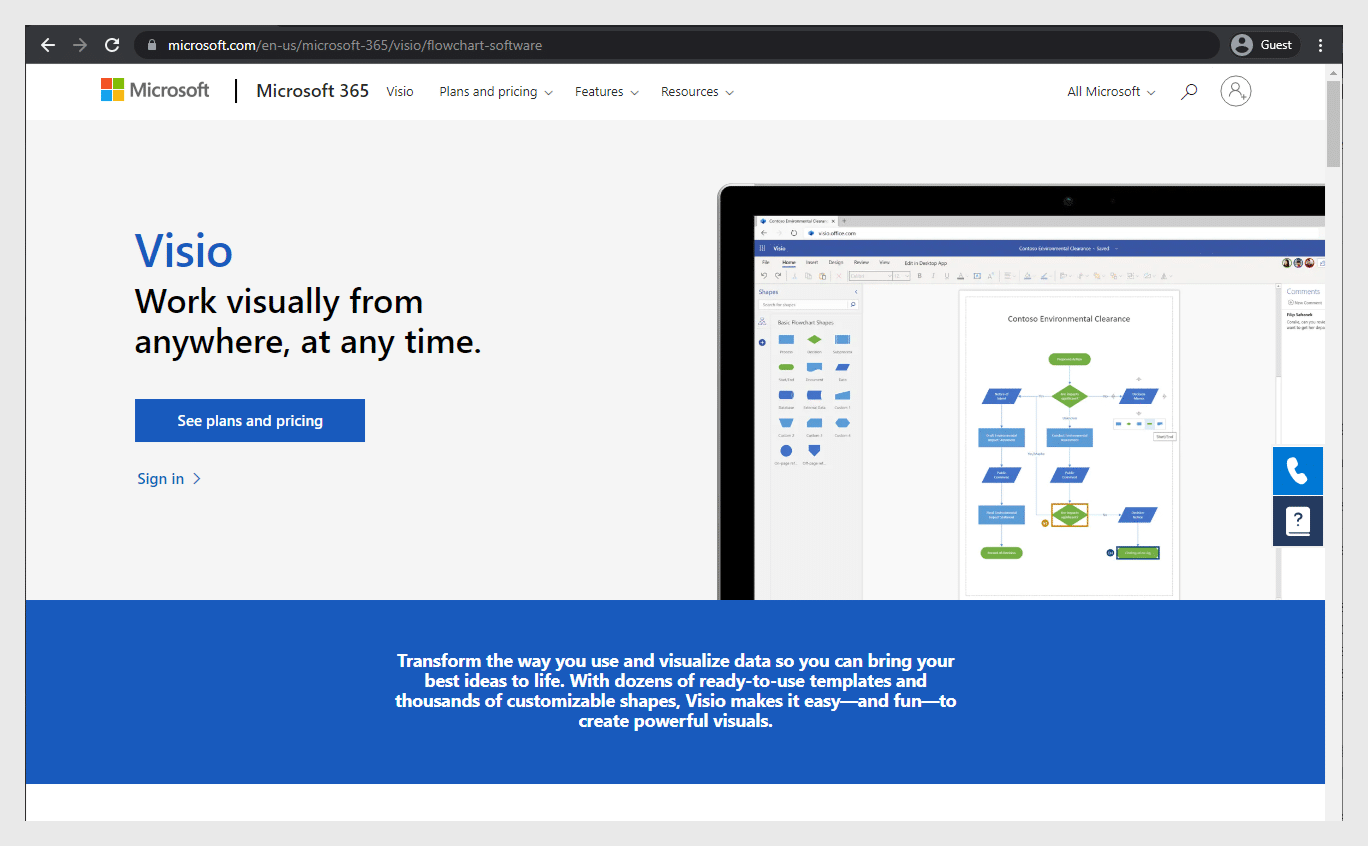This screenshot has width=1368, height=846.
Task: Open Chrome's three-dot menu
Action: tap(1321, 45)
